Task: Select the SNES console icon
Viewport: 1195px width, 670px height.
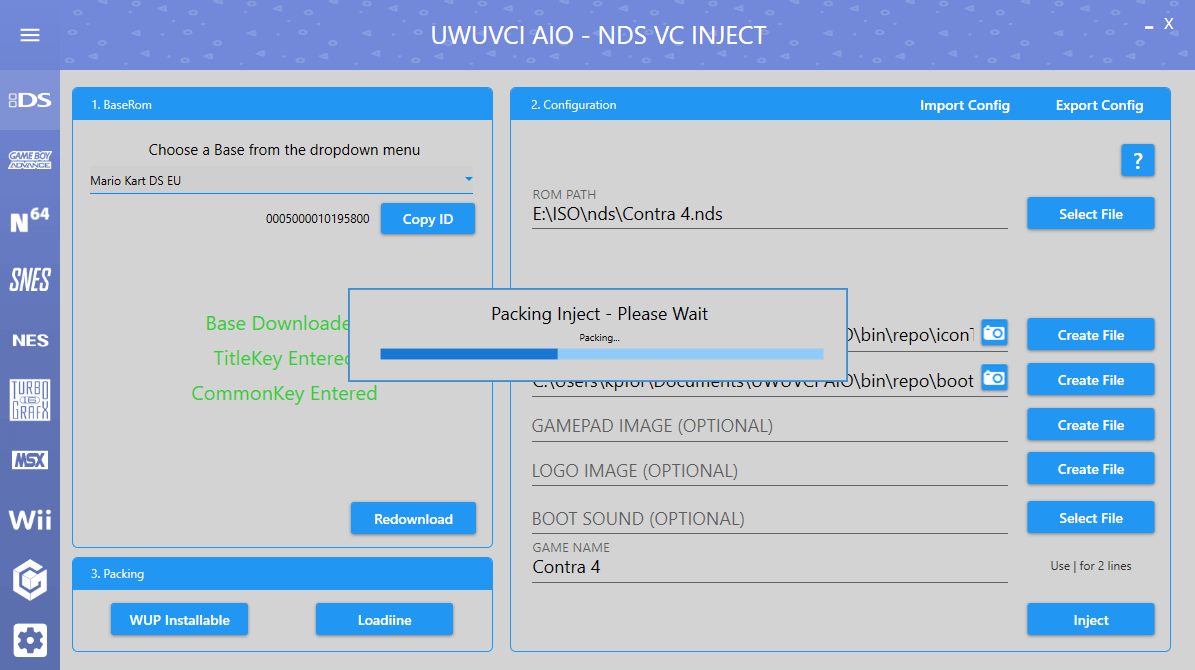Action: pos(29,279)
